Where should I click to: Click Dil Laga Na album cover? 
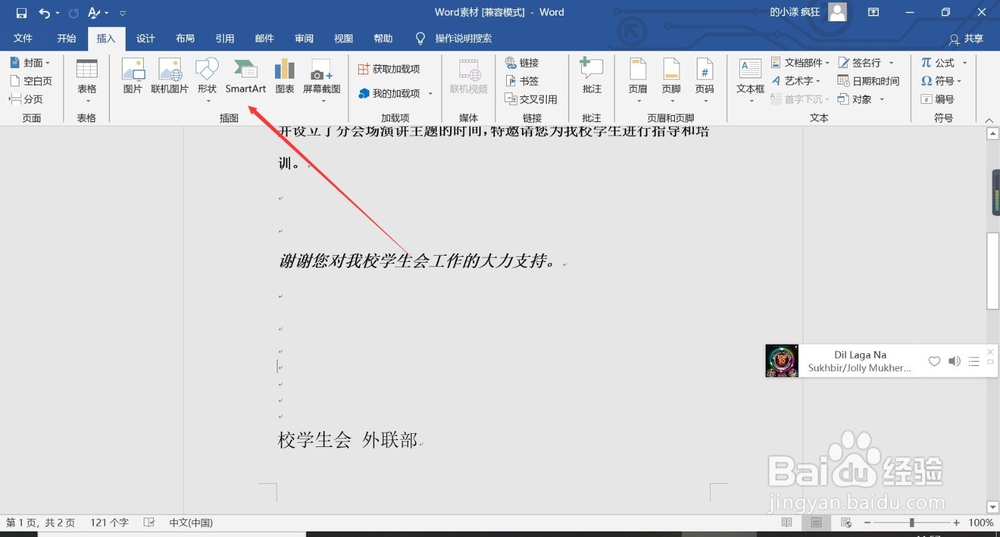click(x=782, y=361)
